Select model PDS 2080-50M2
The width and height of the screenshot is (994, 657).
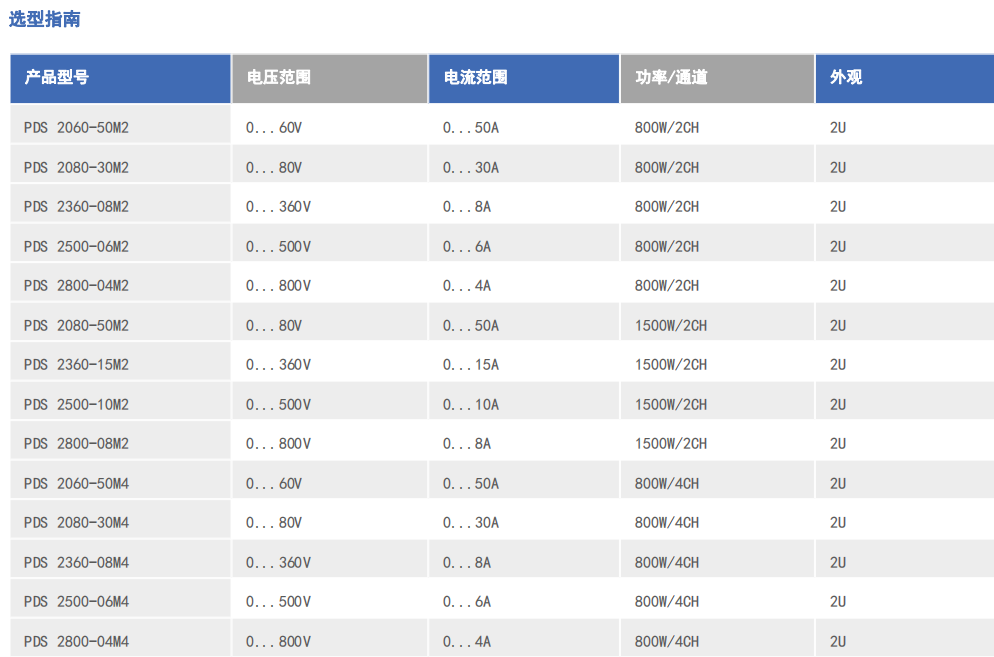click(x=76, y=326)
